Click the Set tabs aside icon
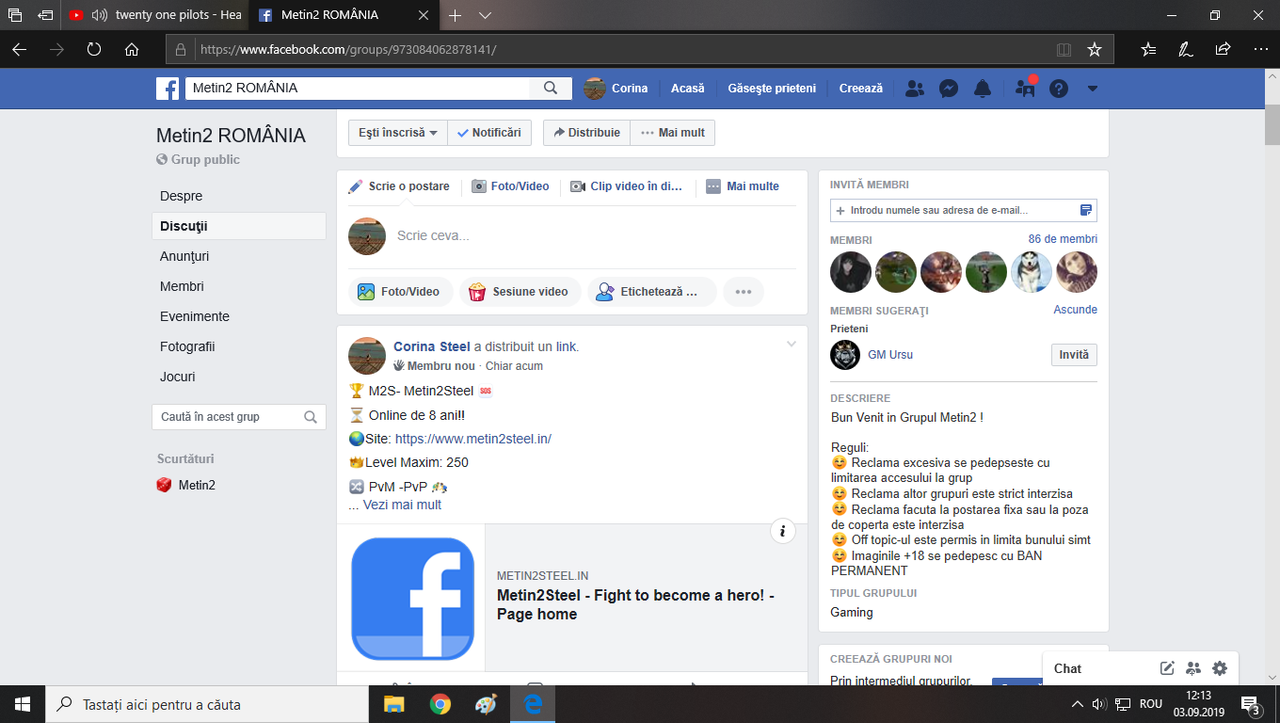The height and width of the screenshot is (723, 1280). (45, 15)
